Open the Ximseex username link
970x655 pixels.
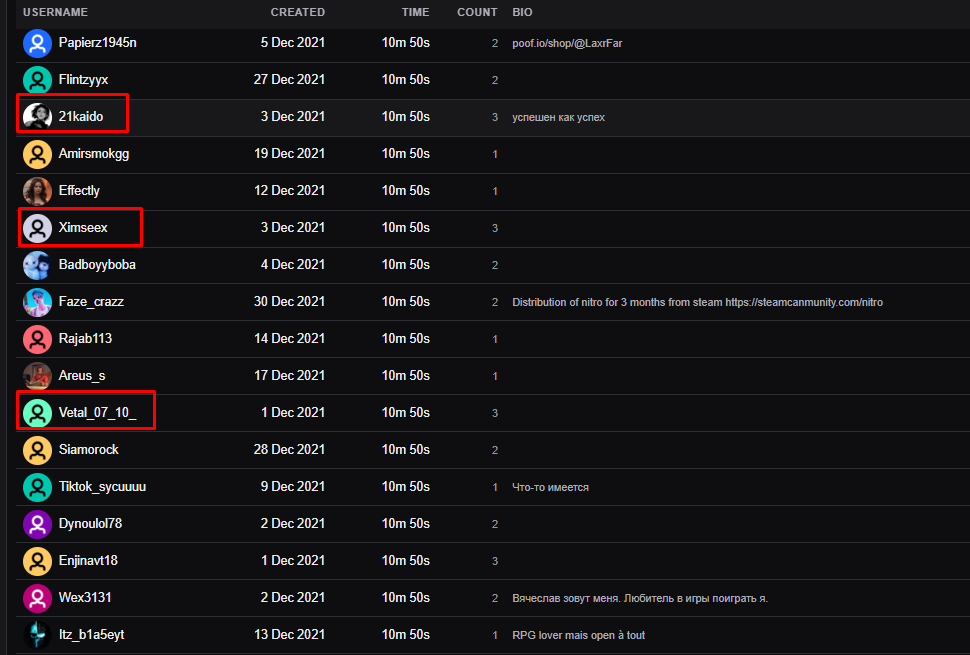coord(83,228)
